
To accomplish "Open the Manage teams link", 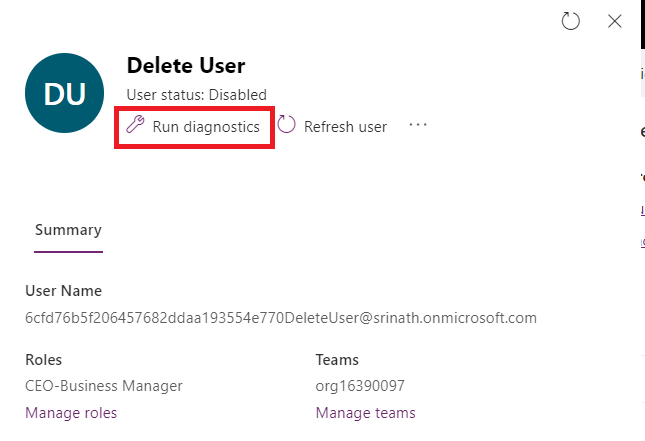I will 365,413.
